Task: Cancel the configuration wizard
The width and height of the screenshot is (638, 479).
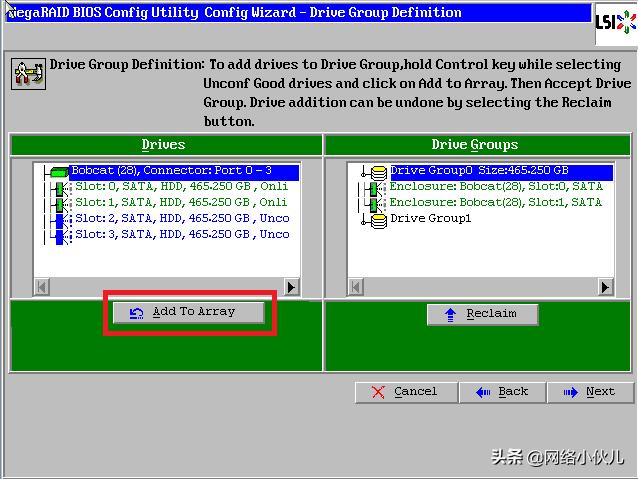Action: point(406,392)
